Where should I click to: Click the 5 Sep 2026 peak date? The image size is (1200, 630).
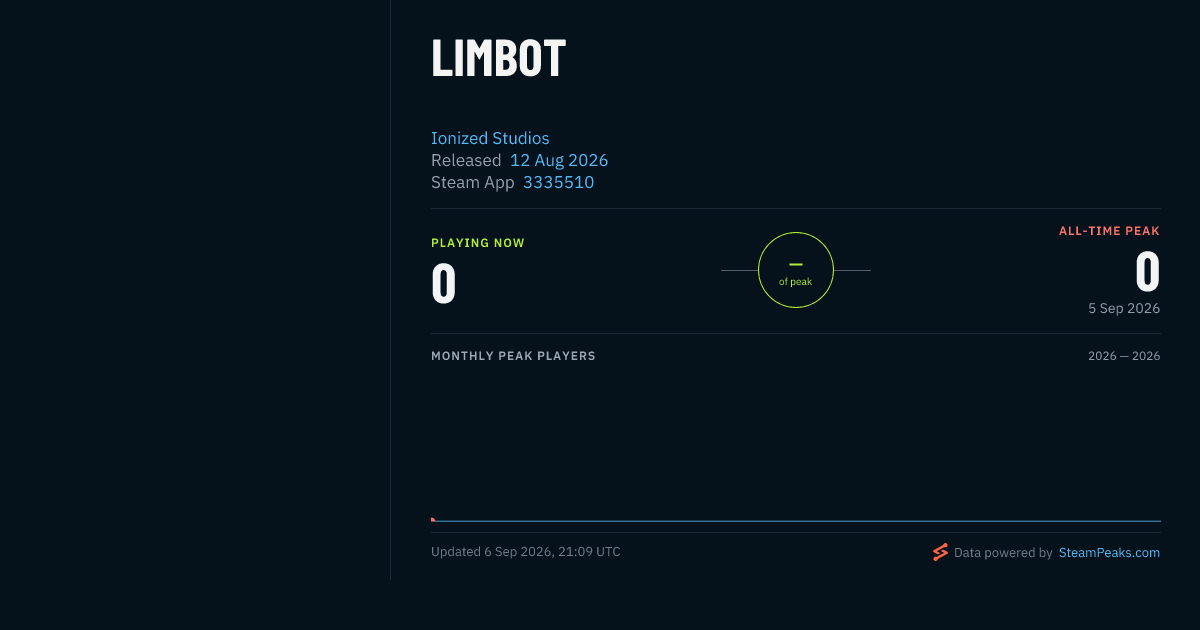[x=1124, y=308]
